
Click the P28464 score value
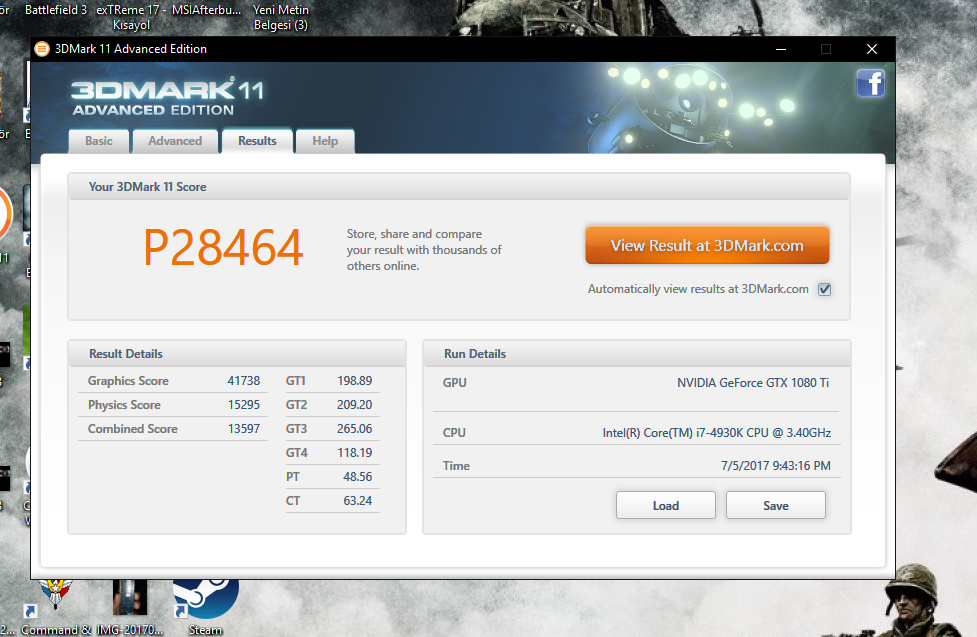point(224,248)
